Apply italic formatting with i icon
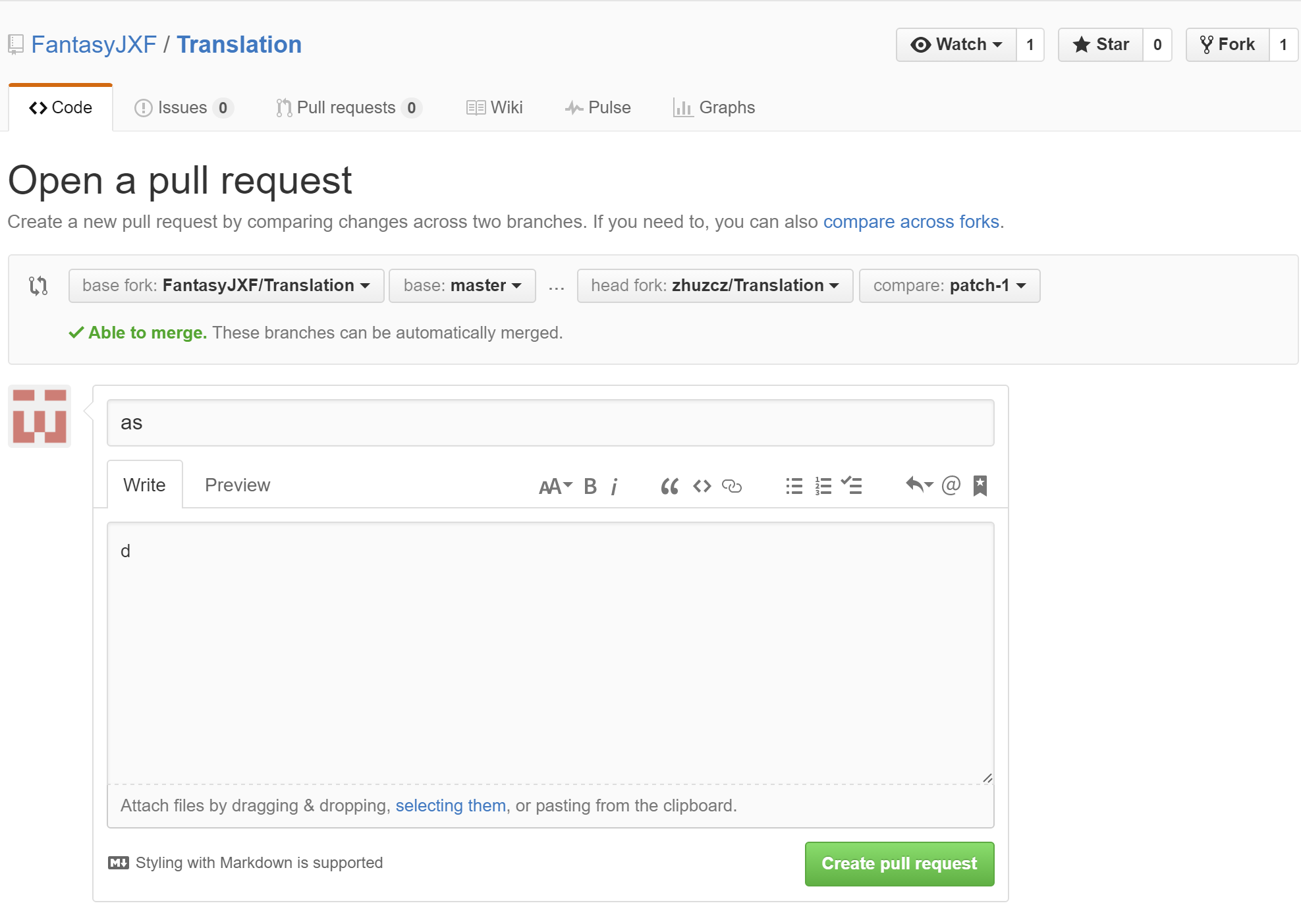 click(614, 486)
